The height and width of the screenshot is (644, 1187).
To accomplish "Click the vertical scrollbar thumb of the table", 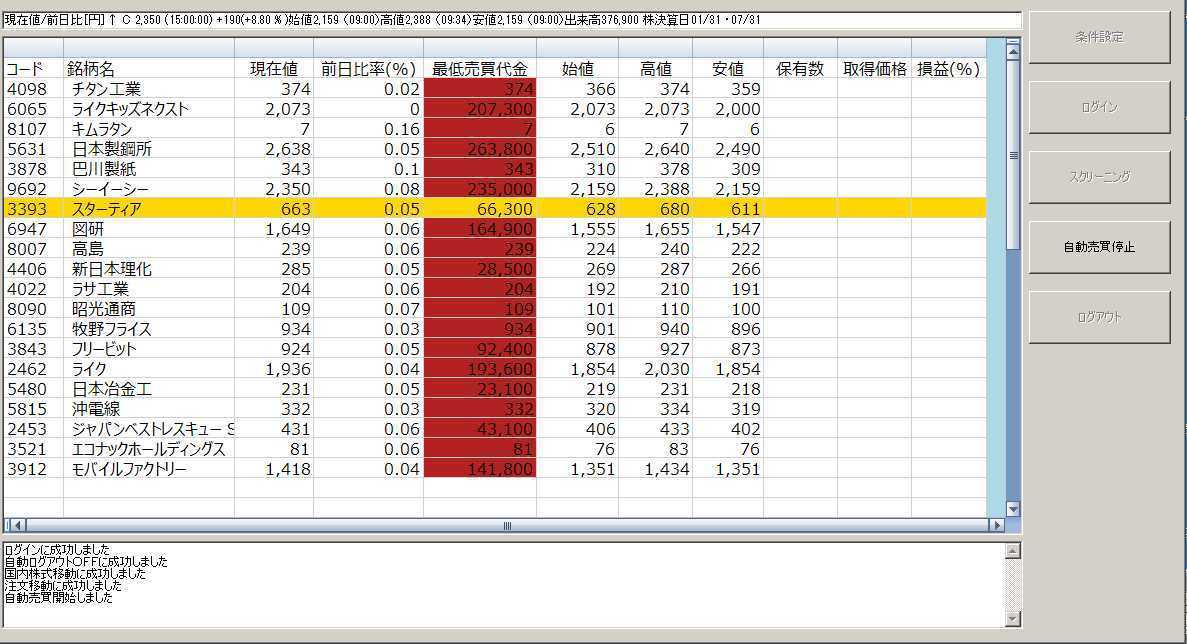I will (1013, 155).
